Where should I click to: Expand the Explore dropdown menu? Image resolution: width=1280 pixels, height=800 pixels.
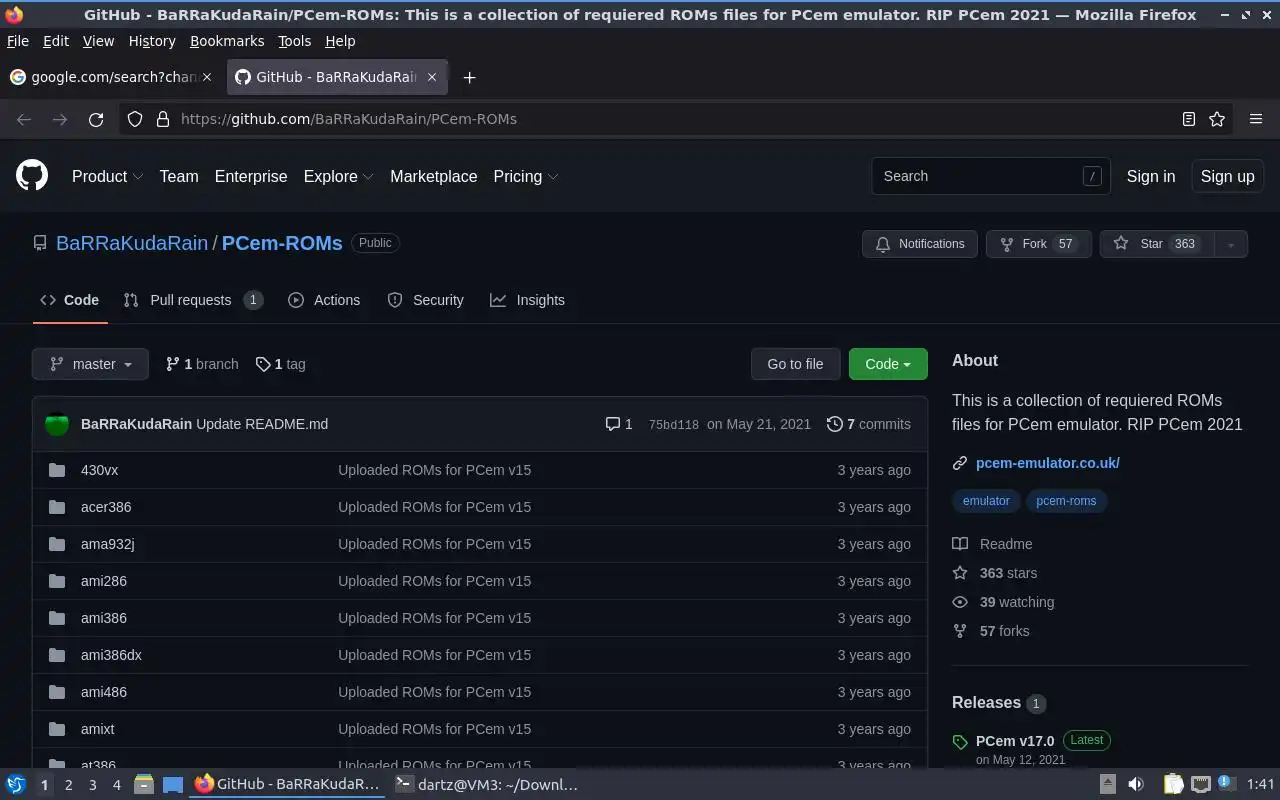click(x=338, y=176)
